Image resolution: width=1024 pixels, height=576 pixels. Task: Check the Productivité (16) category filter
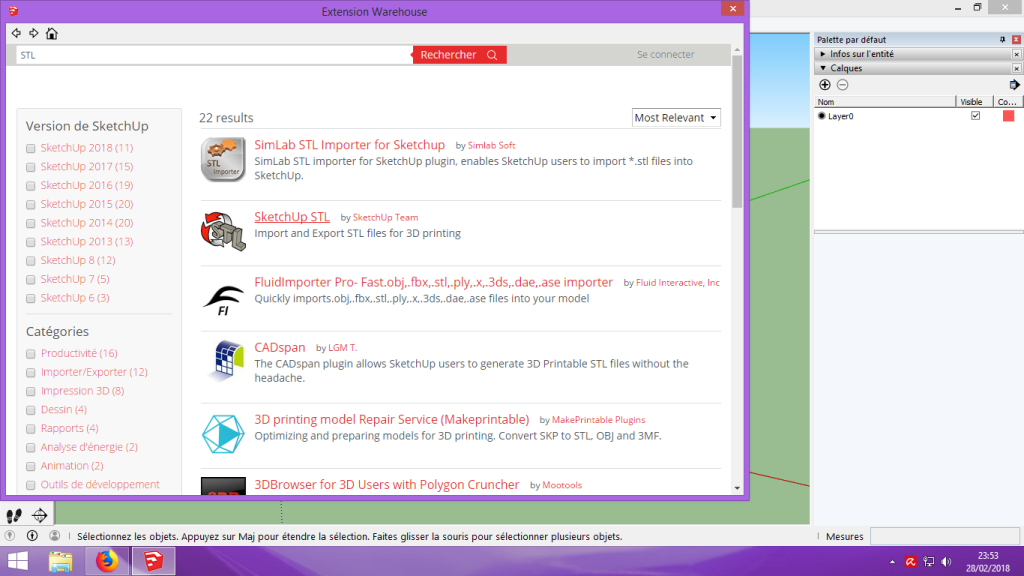click(31, 354)
